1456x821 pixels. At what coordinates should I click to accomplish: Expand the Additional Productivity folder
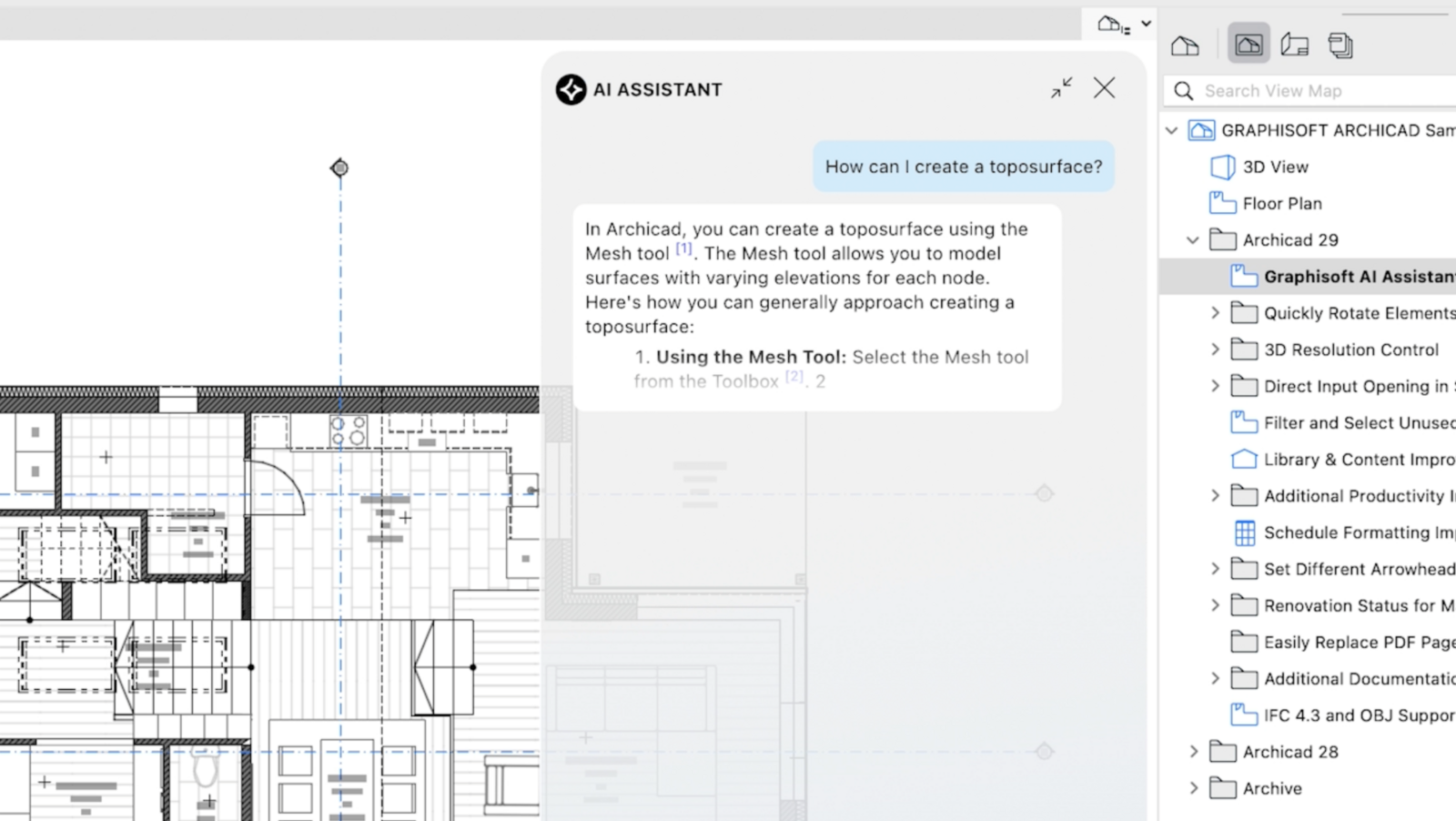click(x=1215, y=495)
